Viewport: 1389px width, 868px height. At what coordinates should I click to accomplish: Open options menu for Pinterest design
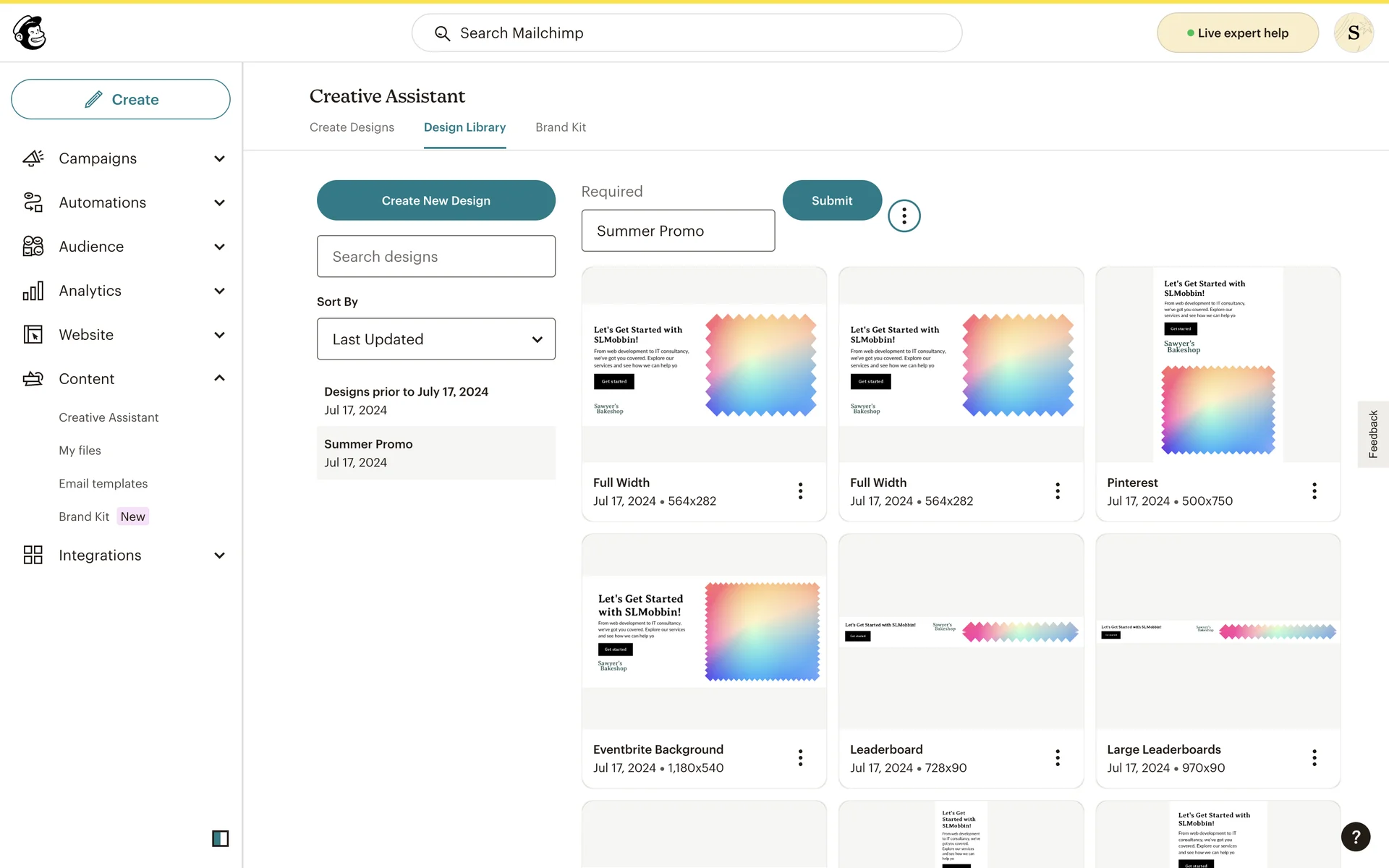pyautogui.click(x=1314, y=491)
